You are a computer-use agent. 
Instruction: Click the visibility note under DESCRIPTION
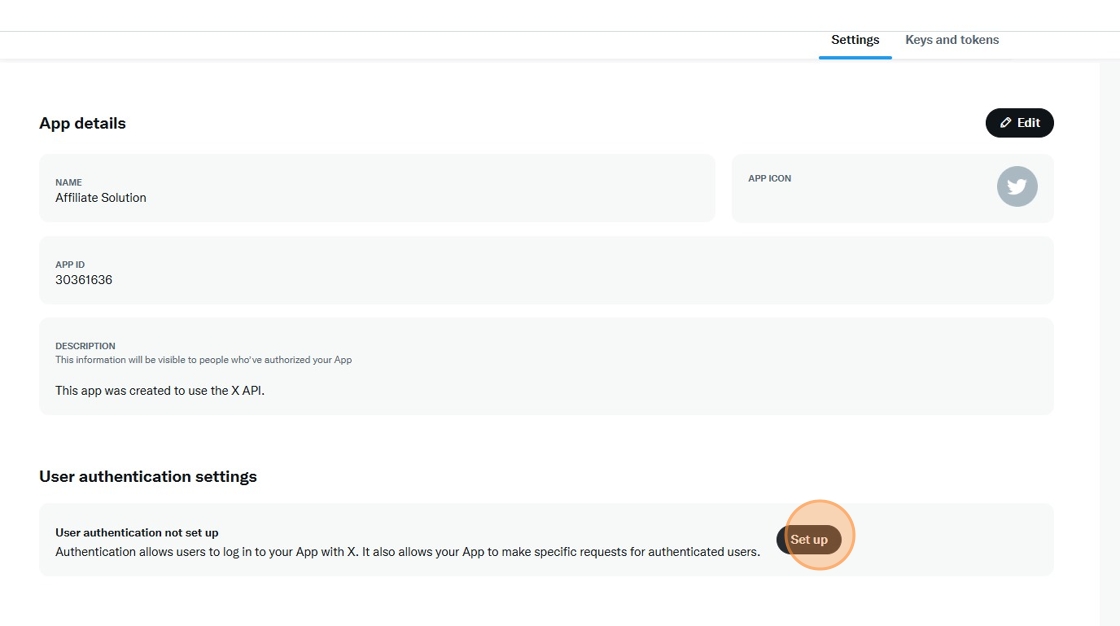(204, 359)
